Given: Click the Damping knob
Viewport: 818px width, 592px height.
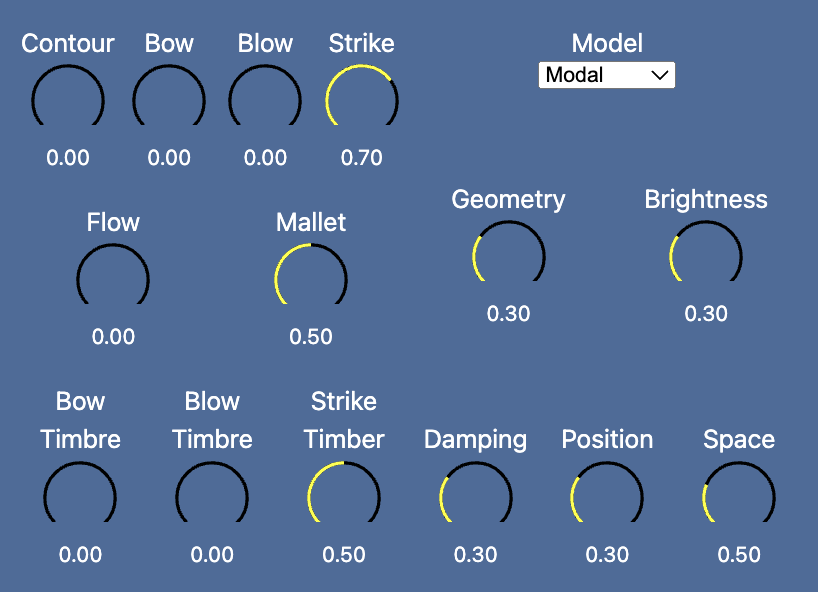Looking at the screenshot, I should coord(475,492).
